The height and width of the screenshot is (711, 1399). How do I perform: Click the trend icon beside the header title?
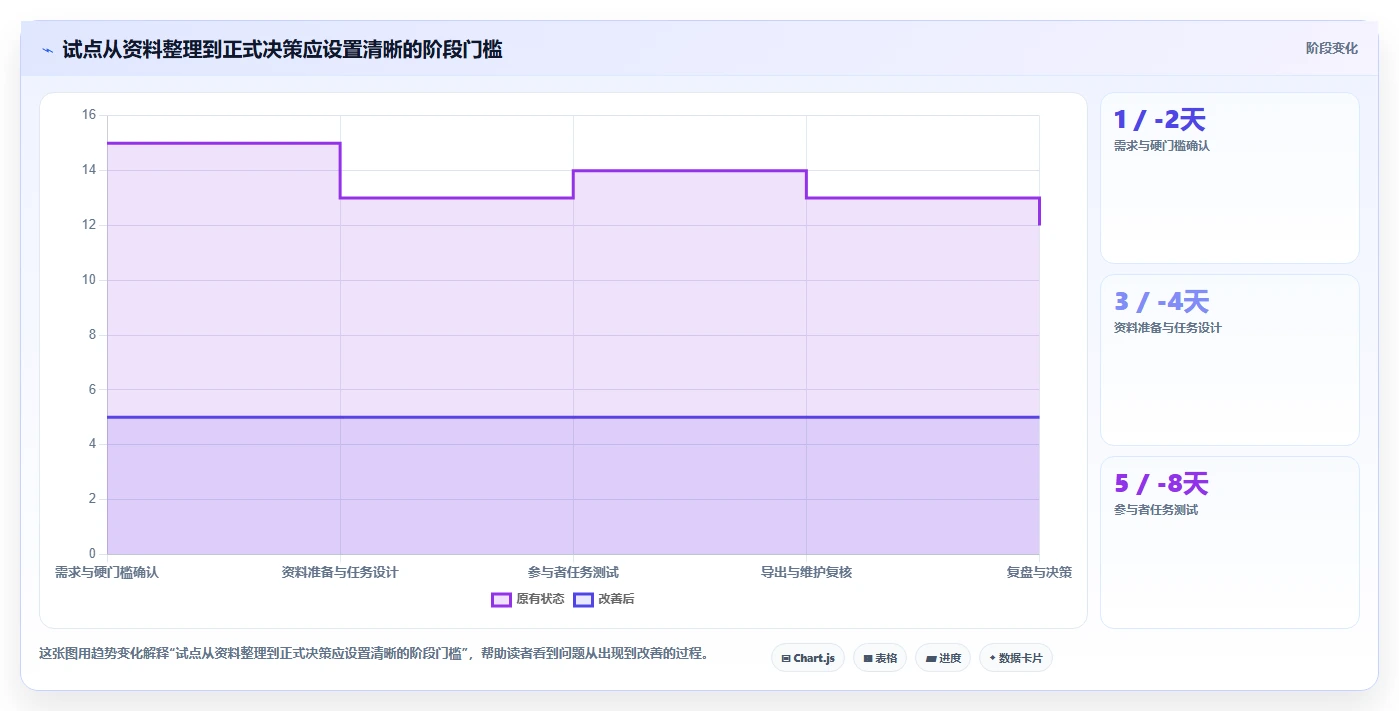click(47, 50)
